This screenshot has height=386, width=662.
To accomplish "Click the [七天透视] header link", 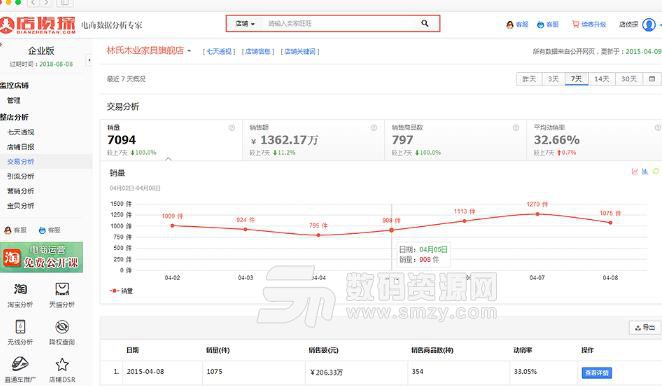I will coord(219,52).
